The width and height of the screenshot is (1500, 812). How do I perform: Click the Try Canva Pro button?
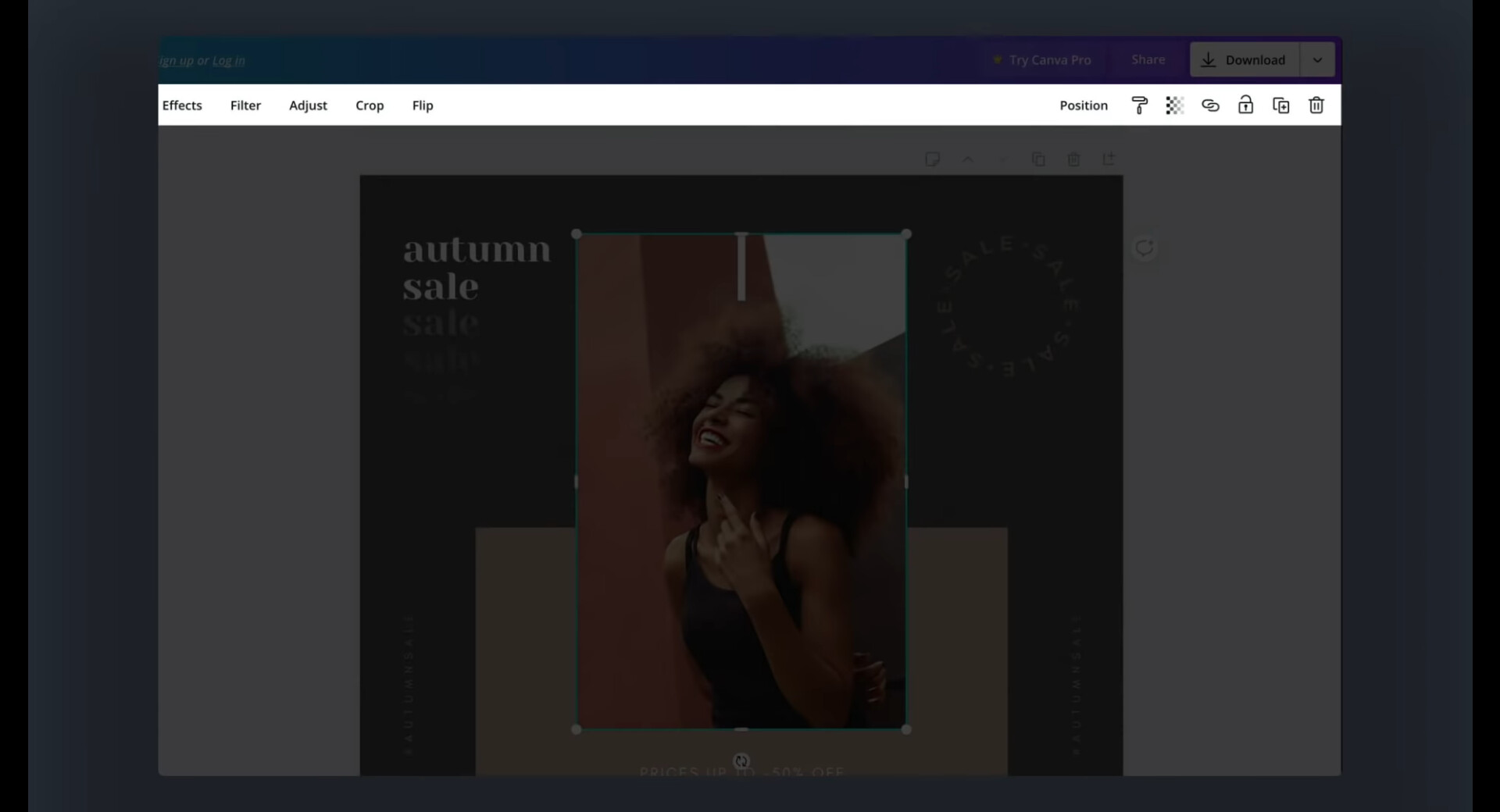pyautogui.click(x=1041, y=60)
